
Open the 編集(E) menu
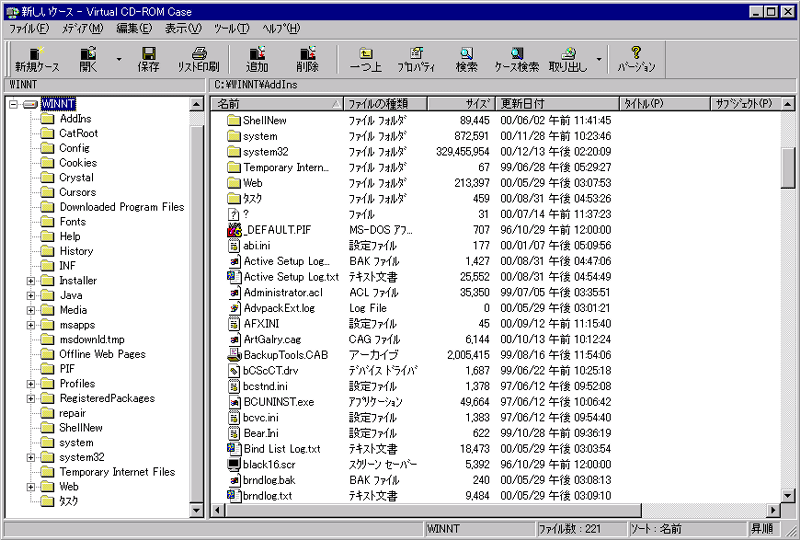point(134,29)
